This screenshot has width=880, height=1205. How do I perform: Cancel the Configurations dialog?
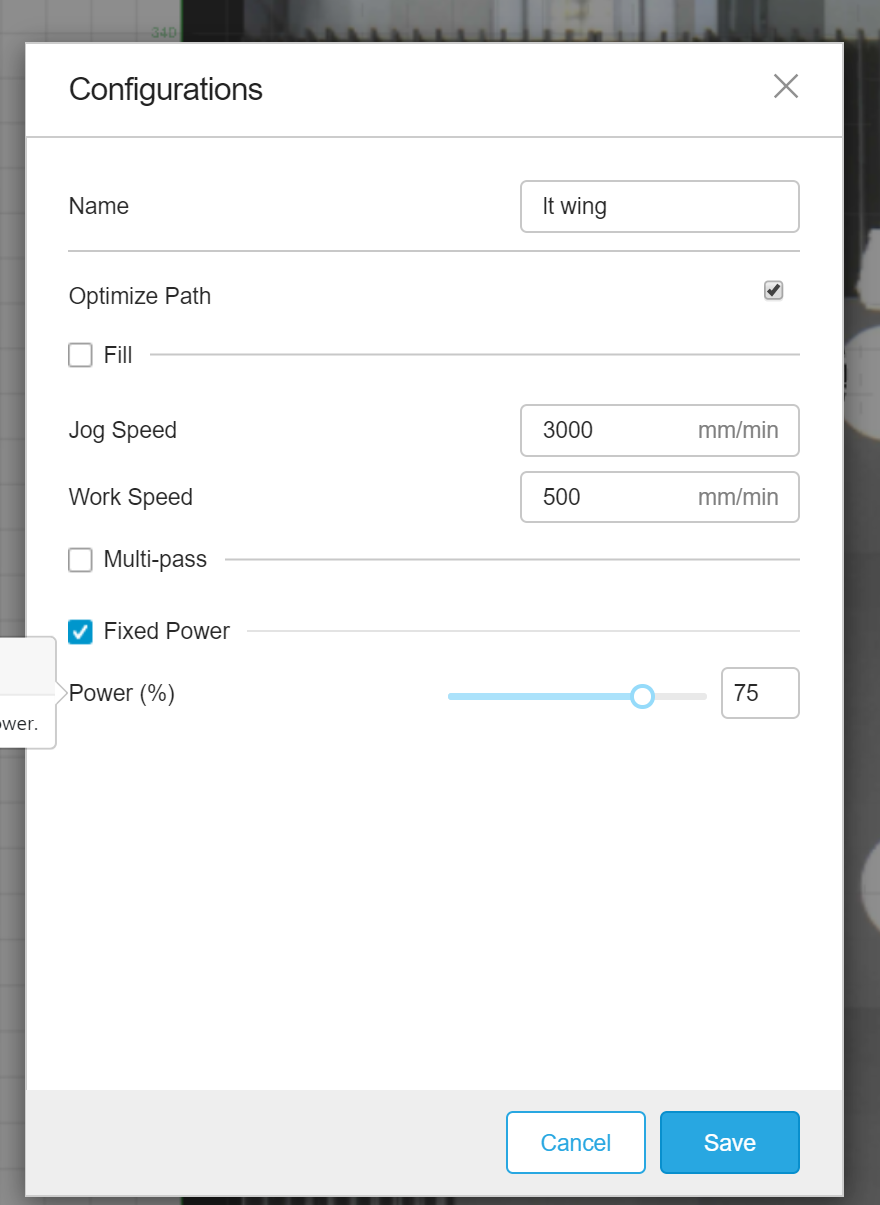(x=575, y=1142)
